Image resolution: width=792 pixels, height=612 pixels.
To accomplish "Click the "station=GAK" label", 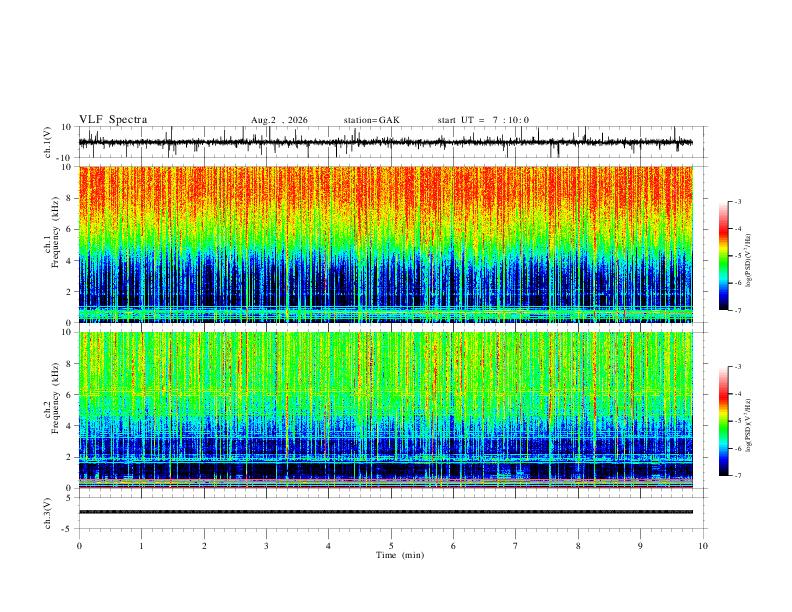I will pyautogui.click(x=371, y=120).
